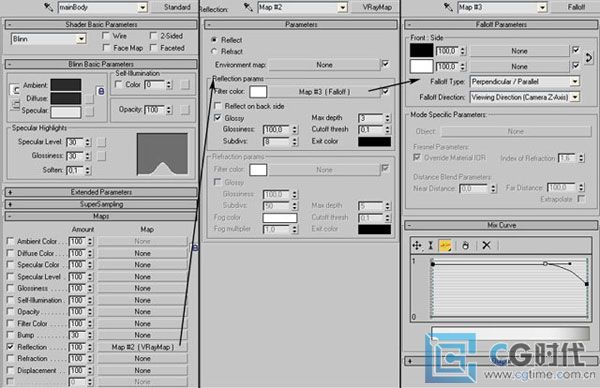Enable Wire checkbox
Image resolution: width=600 pixels, height=388 pixels.
[x=106, y=36]
